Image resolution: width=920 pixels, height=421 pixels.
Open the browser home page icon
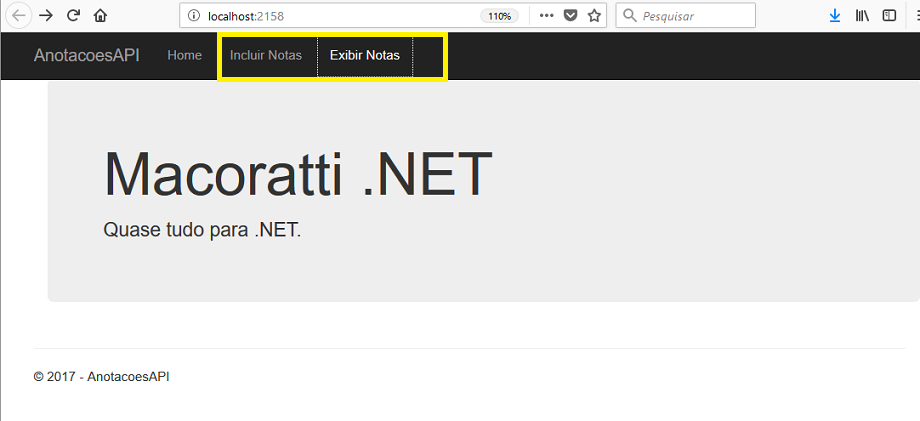click(100, 16)
